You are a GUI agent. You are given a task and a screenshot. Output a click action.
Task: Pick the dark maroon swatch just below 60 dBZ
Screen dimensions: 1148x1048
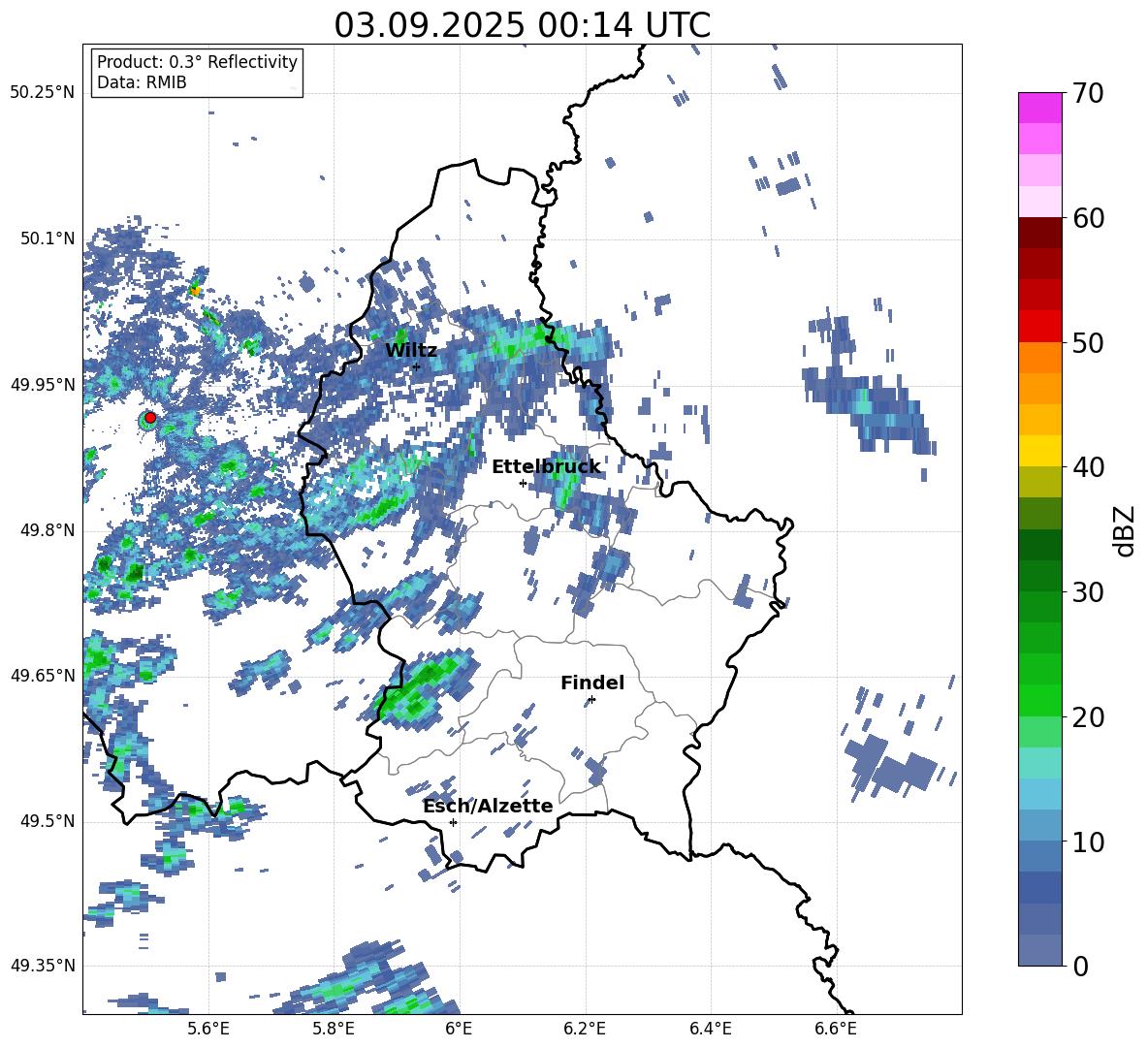(x=1039, y=233)
